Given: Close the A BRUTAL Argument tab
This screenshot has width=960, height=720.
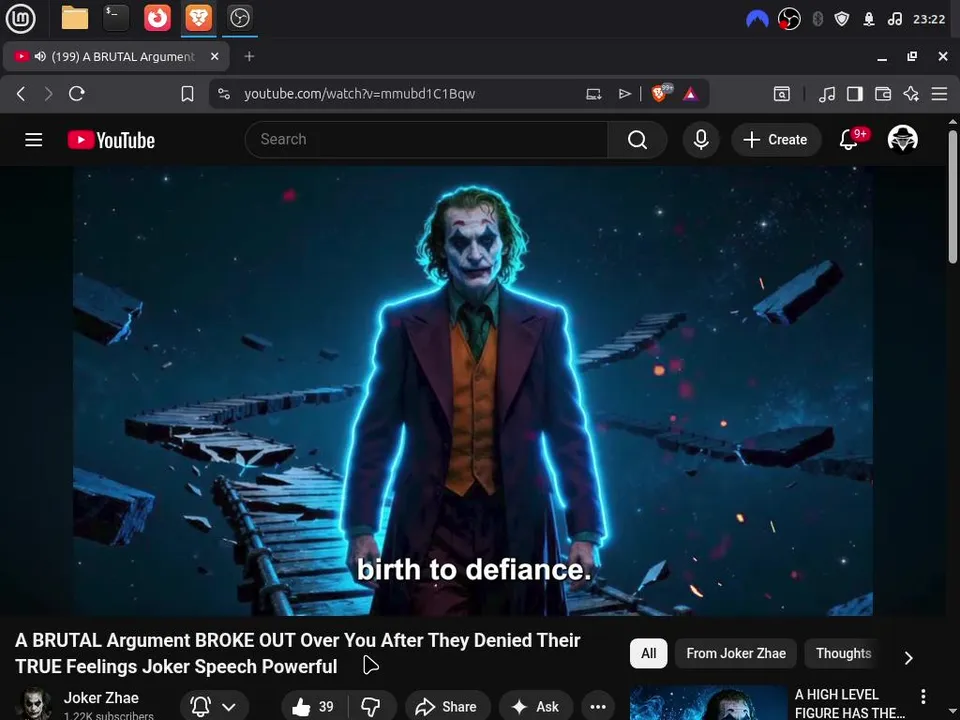Looking at the screenshot, I should point(214,56).
